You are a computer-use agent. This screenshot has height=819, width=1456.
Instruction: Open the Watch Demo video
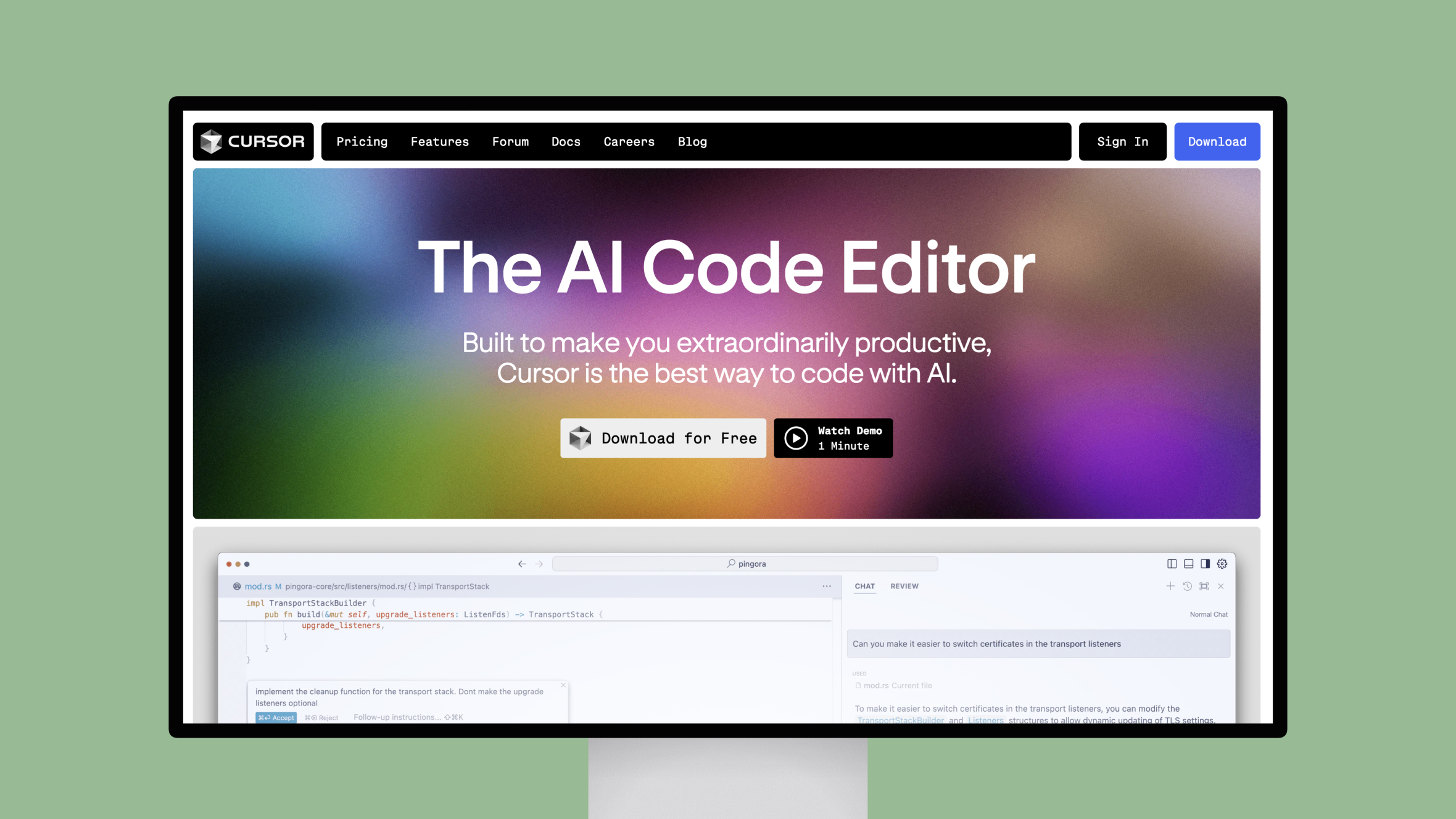(x=833, y=438)
